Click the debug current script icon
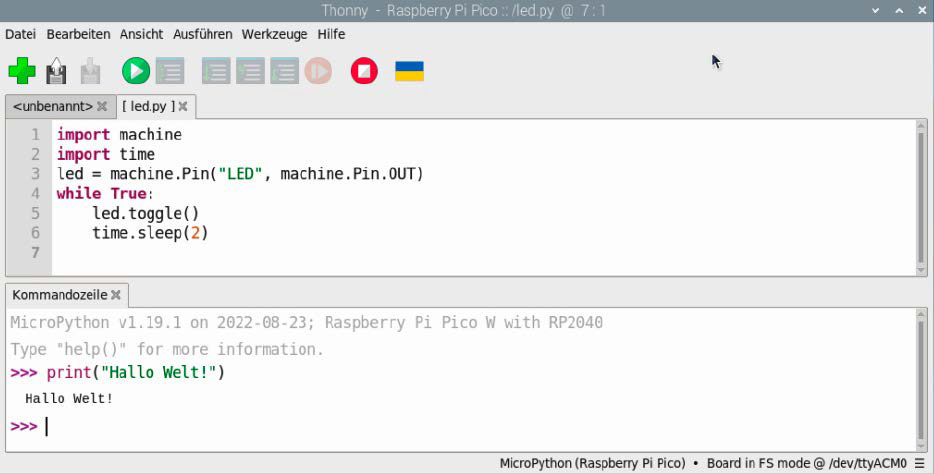The image size is (934, 474). tap(170, 71)
